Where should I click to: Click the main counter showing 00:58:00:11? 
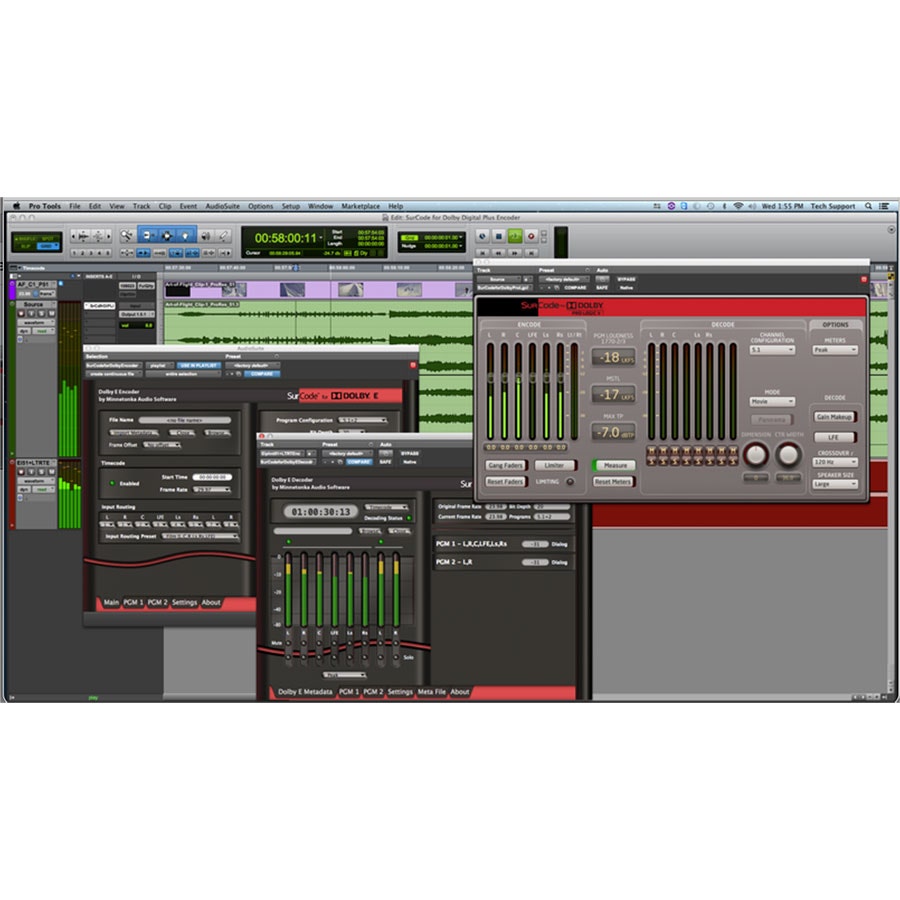[x=285, y=238]
